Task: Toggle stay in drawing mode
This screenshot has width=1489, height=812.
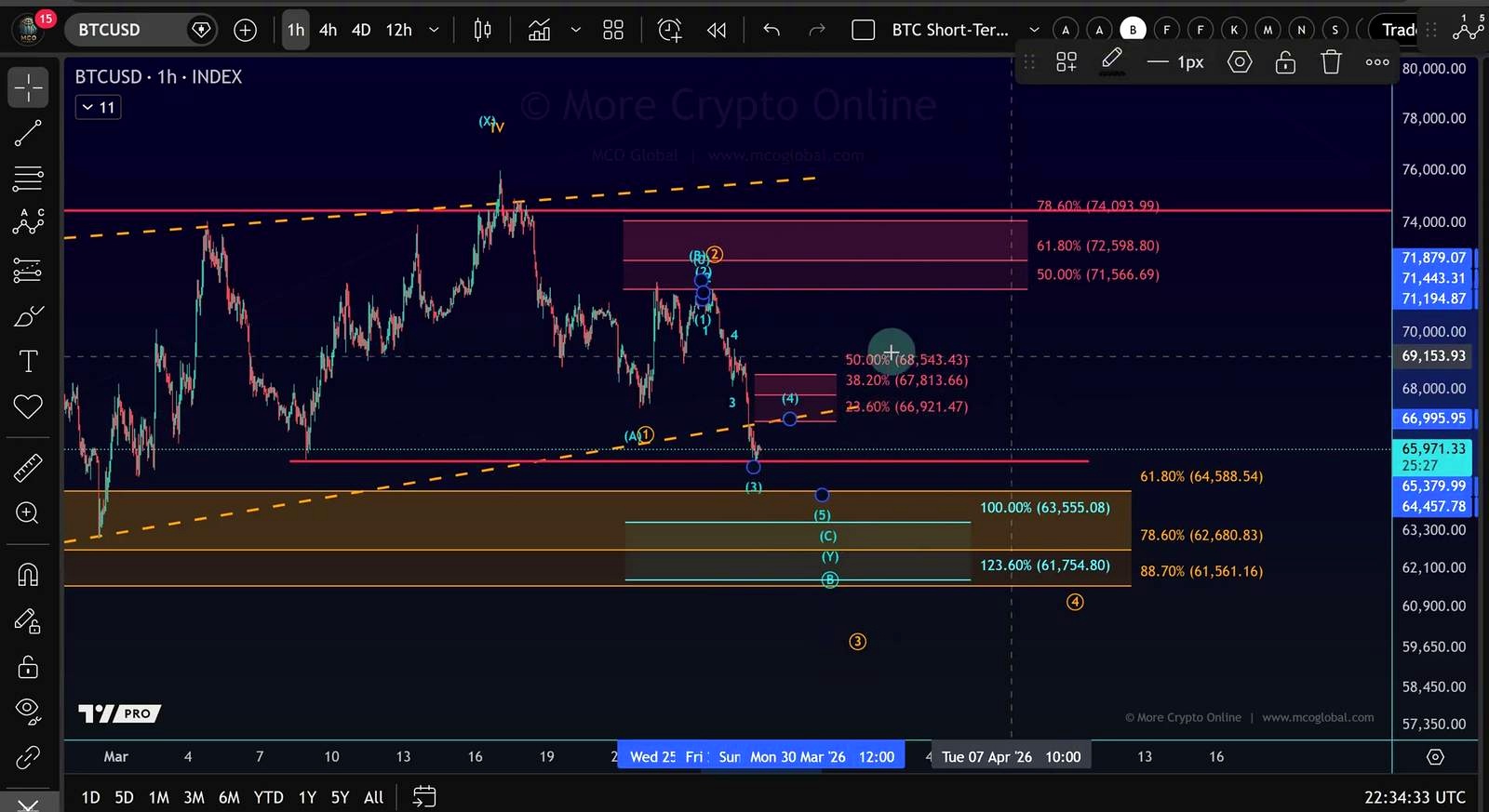Action: click(28, 621)
